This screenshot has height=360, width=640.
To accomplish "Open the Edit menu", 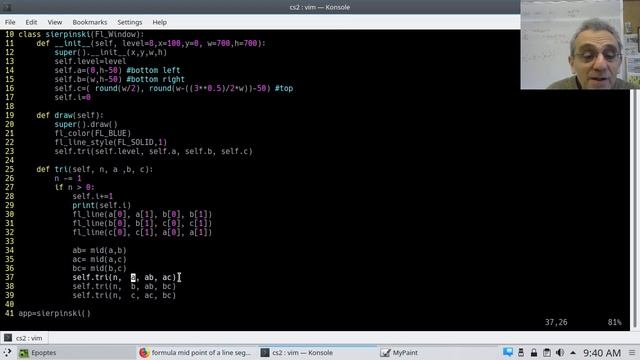I will tap(31, 22).
